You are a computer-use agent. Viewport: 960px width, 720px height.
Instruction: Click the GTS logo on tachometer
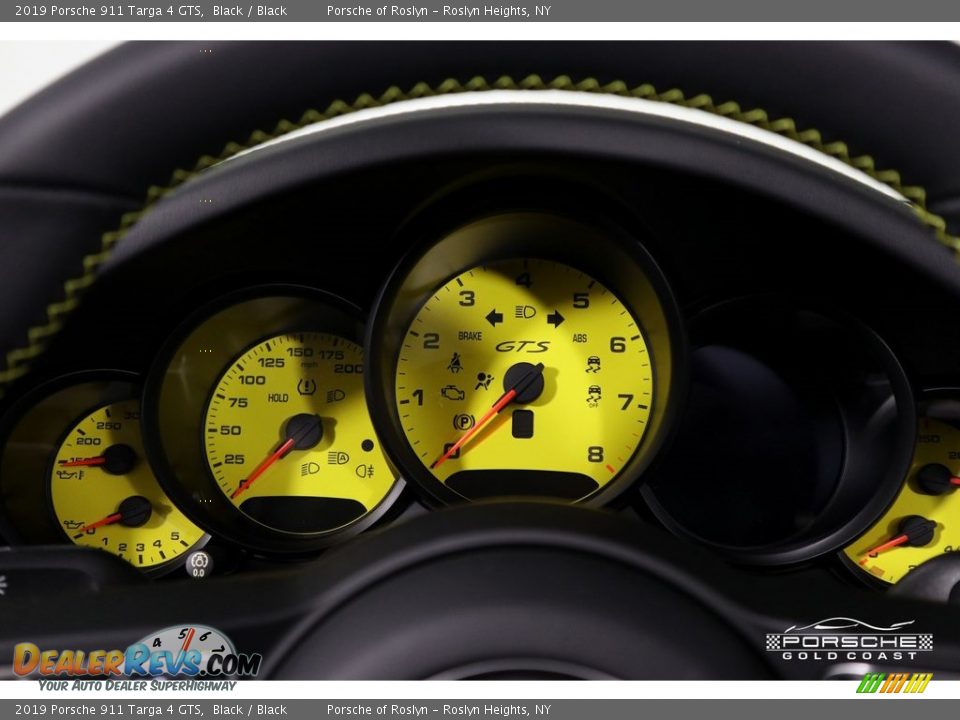(x=522, y=347)
